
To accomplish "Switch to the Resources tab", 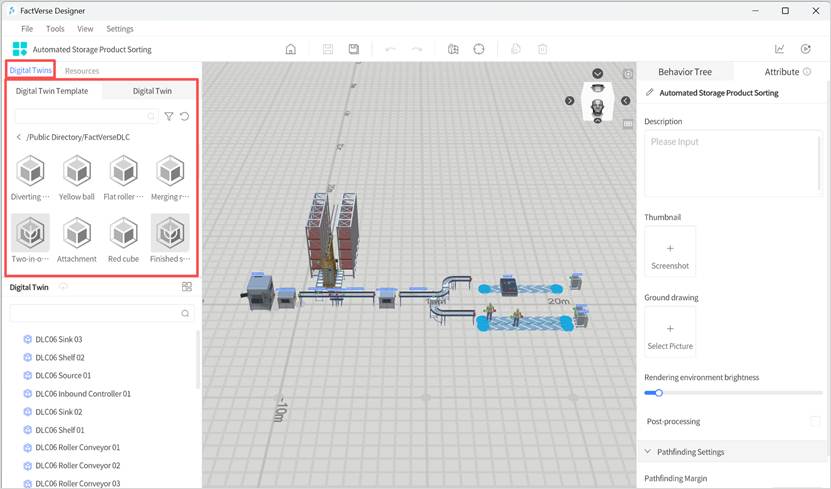I will tap(82, 71).
